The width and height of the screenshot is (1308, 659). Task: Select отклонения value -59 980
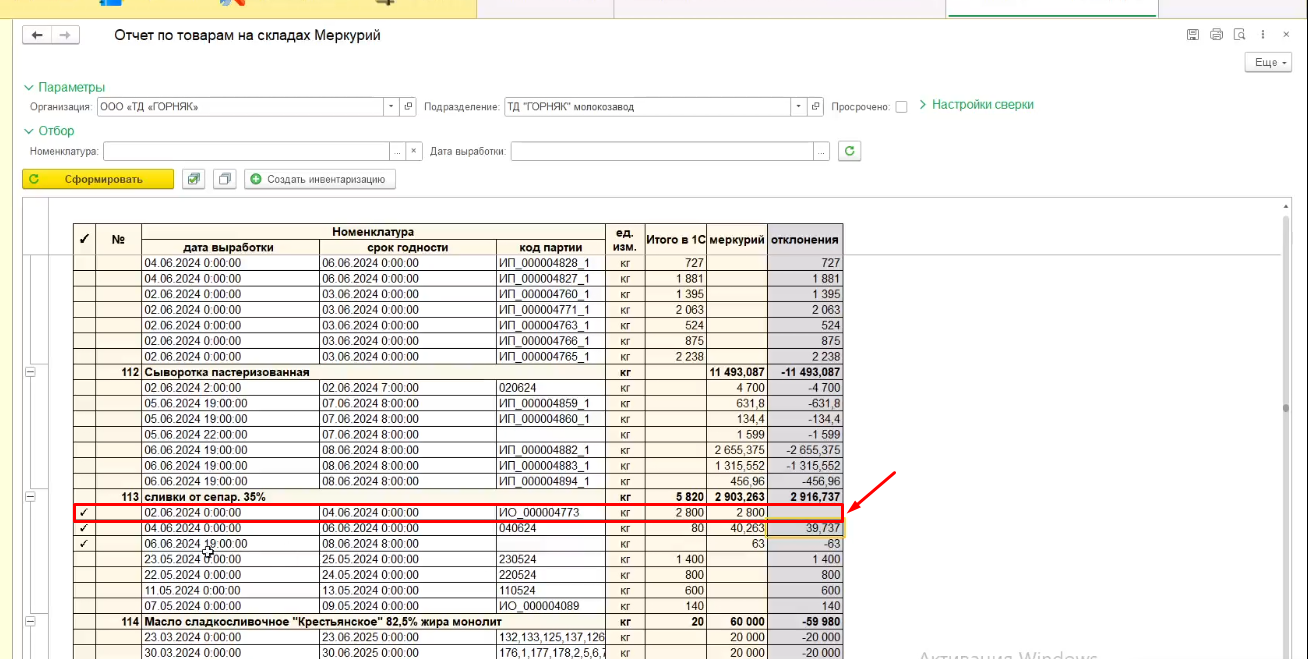click(806, 622)
